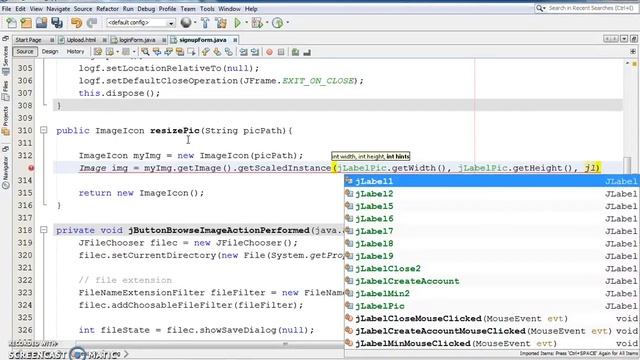Select jLabelMinMouseClicked completion suggestion
The width and height of the screenshot is (640, 360).
(x=492, y=343)
